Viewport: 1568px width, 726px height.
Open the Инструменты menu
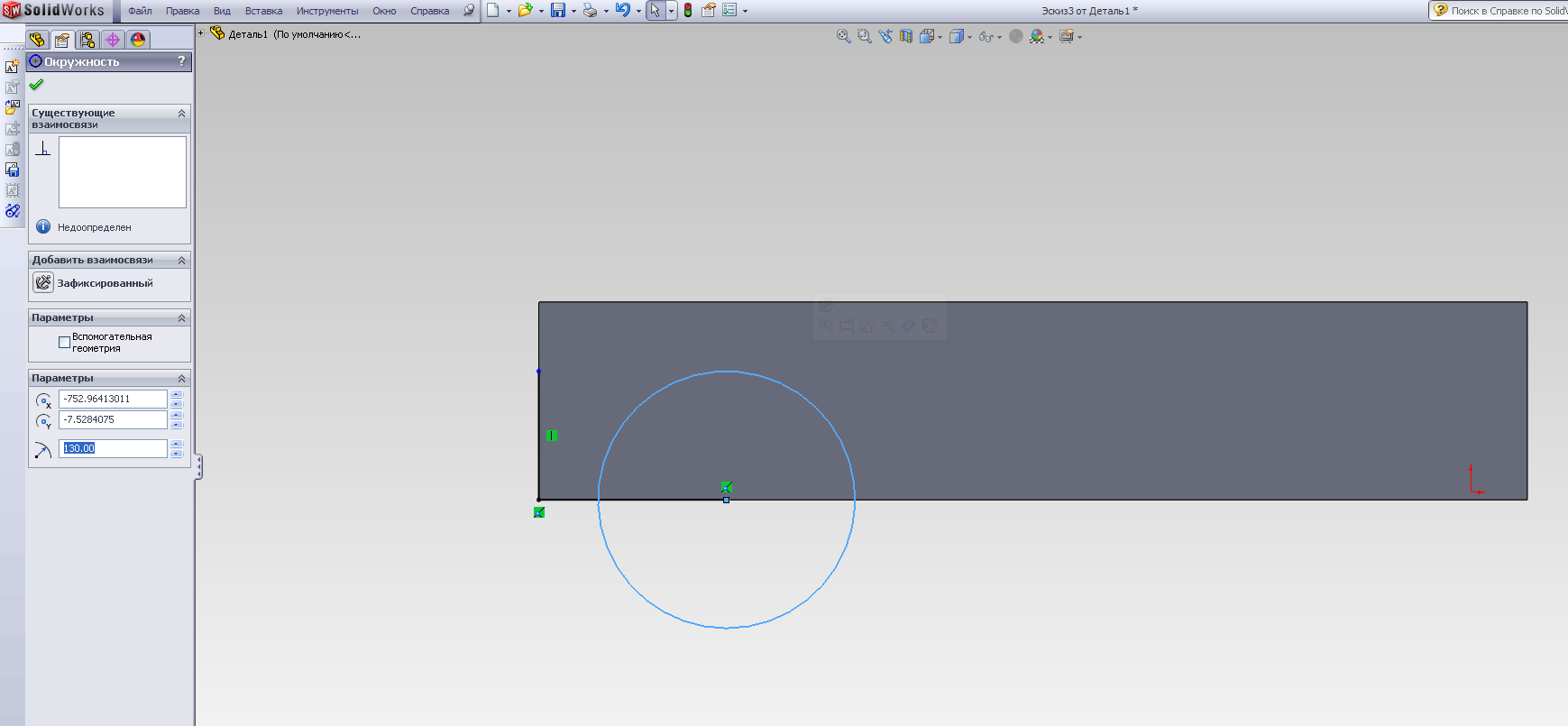click(327, 11)
